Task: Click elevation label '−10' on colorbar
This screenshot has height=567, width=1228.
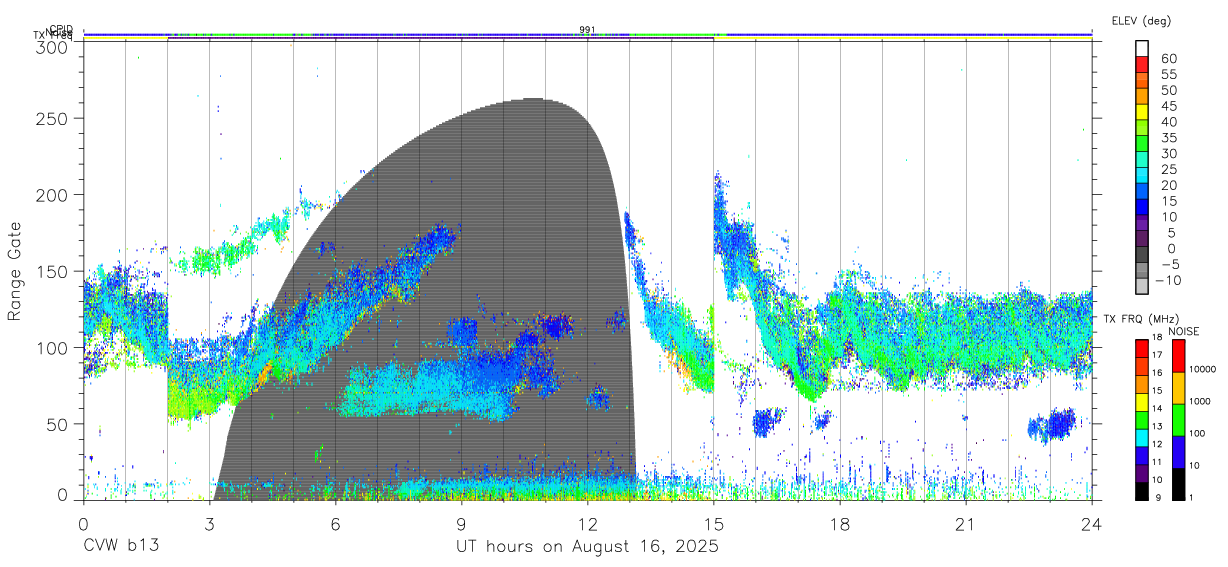Action: (1166, 280)
